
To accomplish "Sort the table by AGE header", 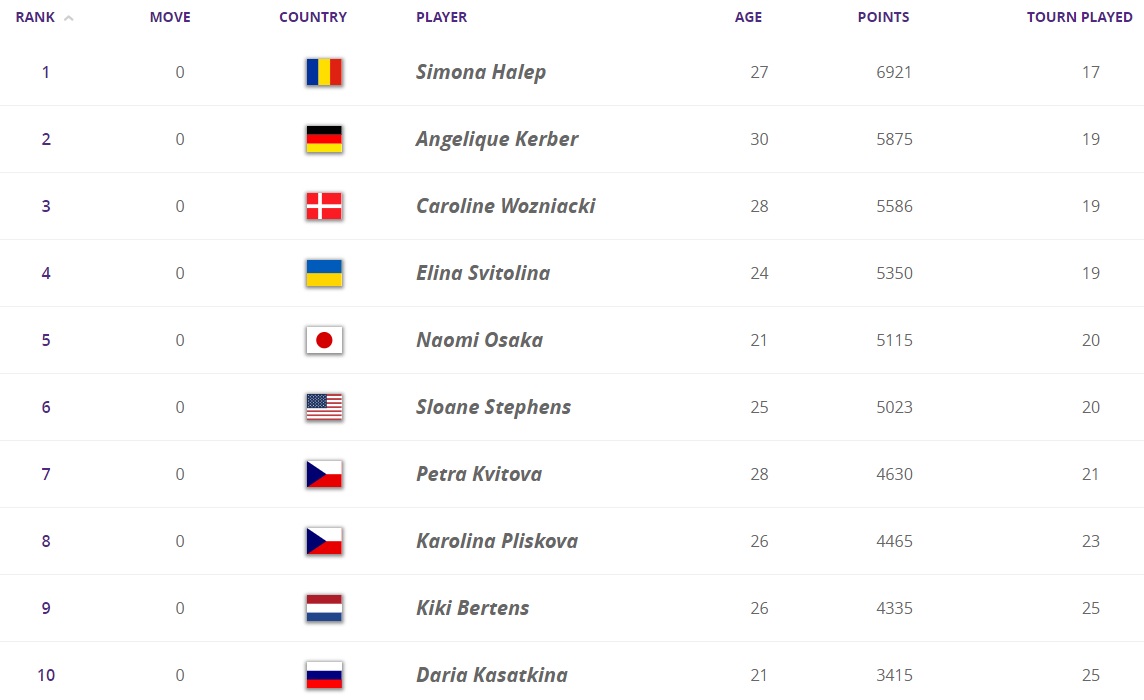I will 748,17.
